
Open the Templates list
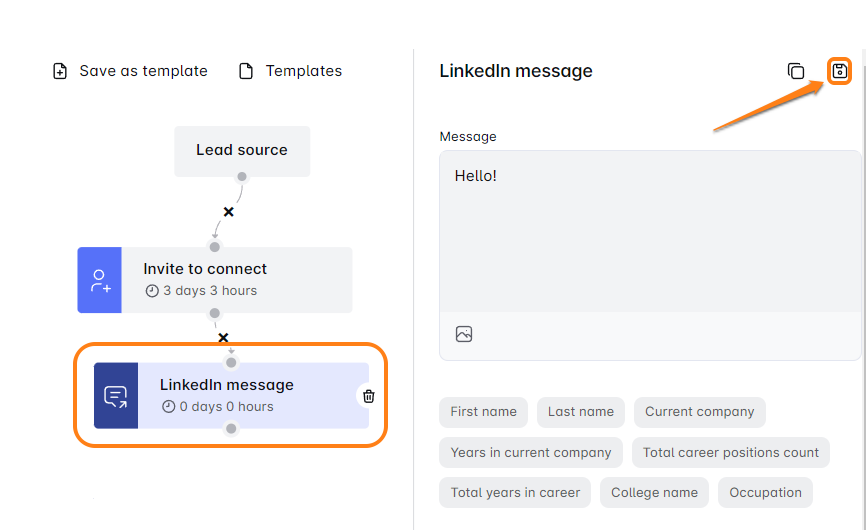point(290,71)
